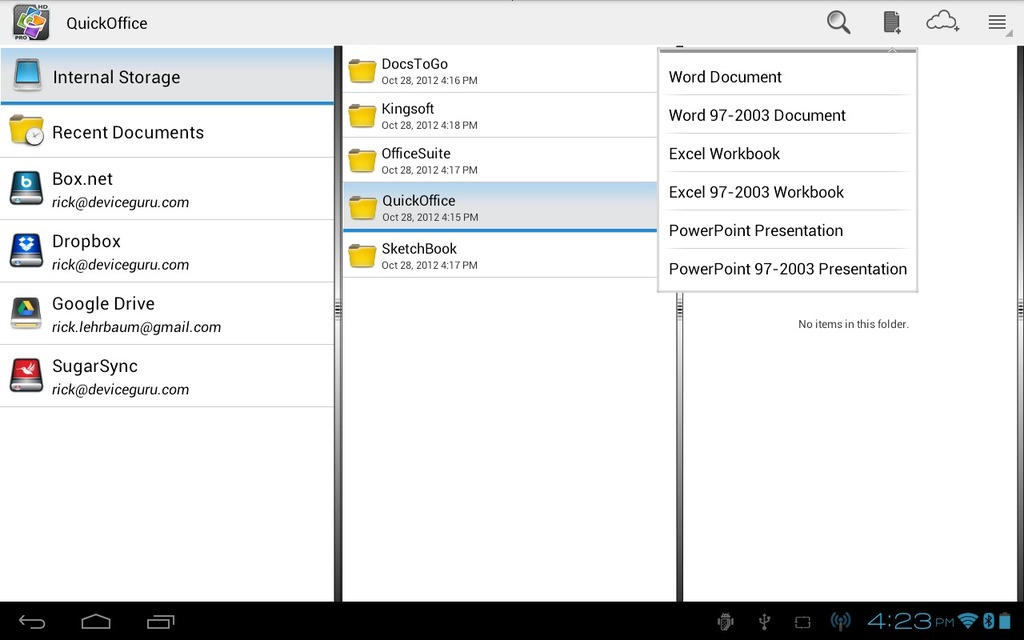Tap the QuickOffice Pro app icon
Screen dimensions: 1024x640
30,22
